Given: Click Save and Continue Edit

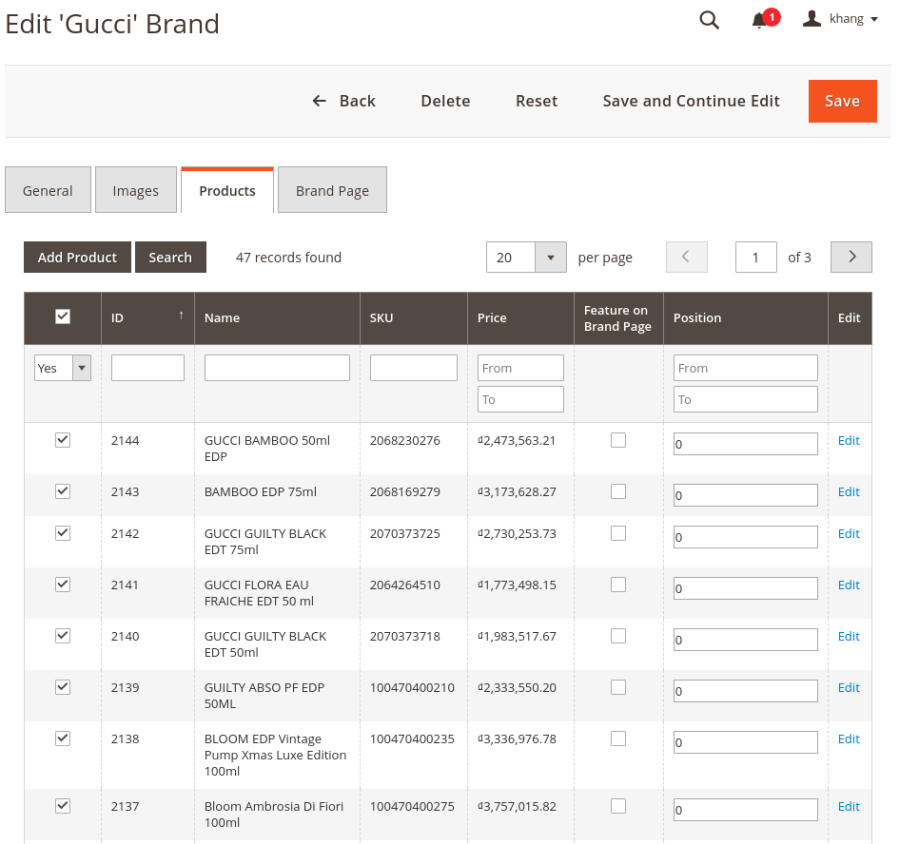Looking at the screenshot, I should coord(691,101).
